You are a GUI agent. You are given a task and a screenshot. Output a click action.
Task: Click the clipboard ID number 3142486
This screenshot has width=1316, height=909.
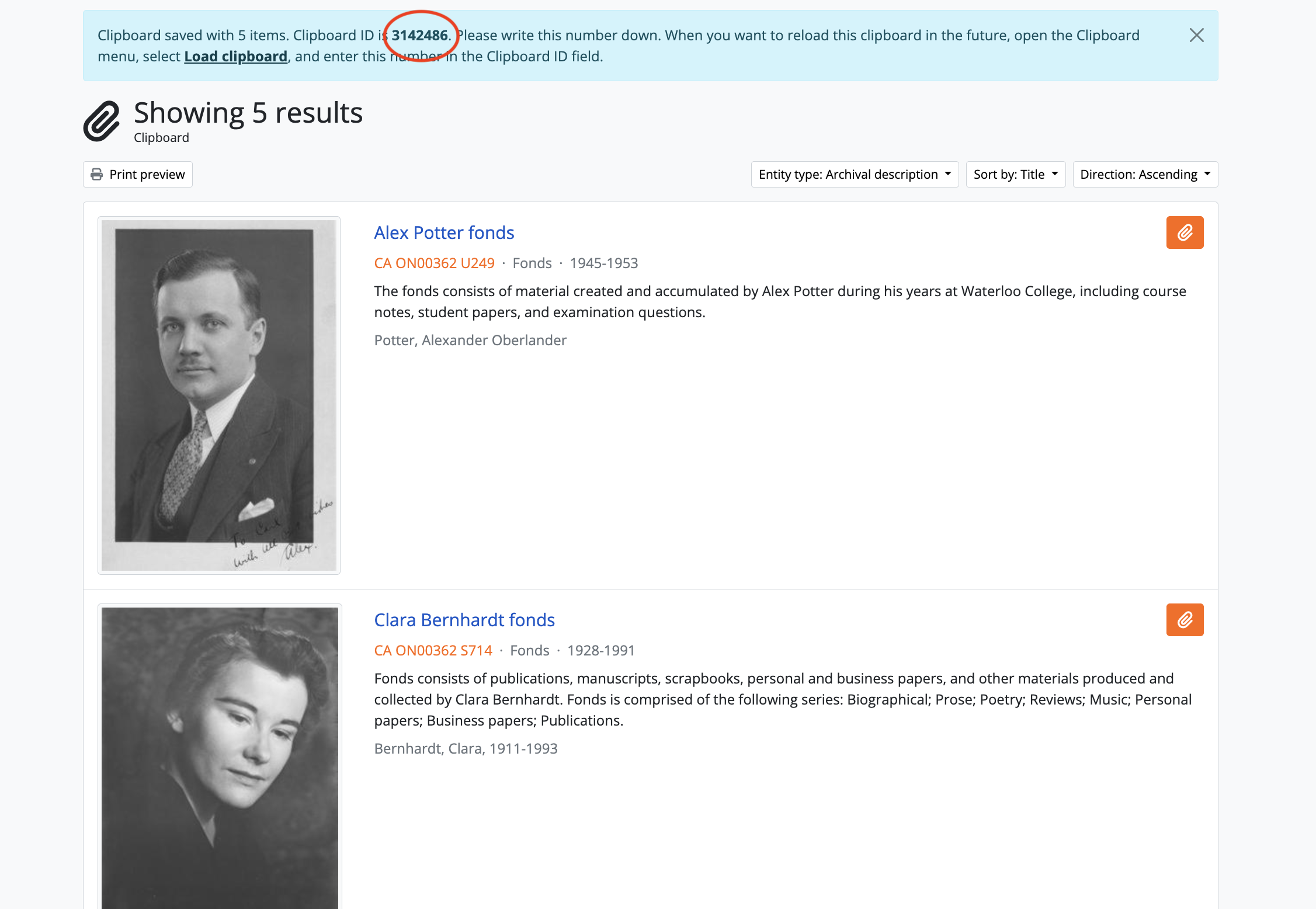(419, 36)
